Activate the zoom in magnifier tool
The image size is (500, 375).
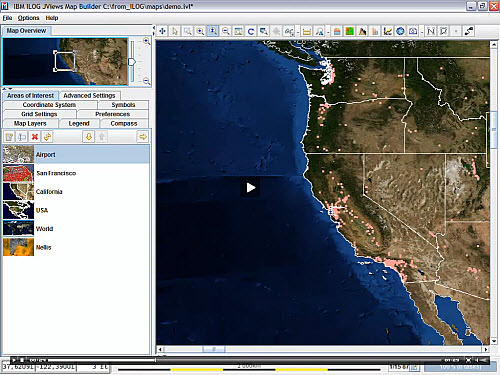point(200,31)
